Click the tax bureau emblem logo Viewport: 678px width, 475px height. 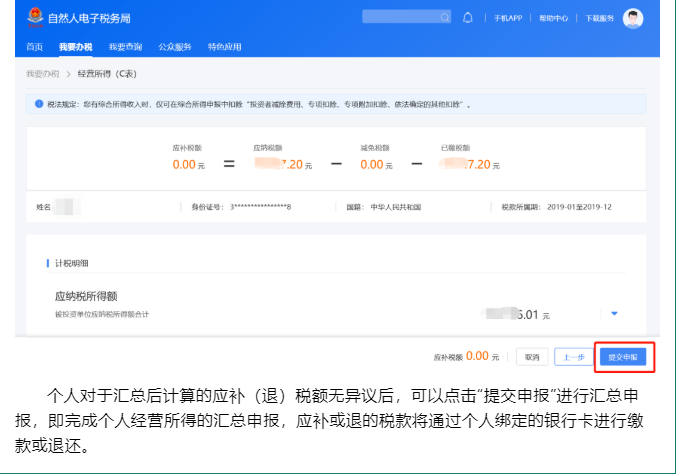(x=33, y=19)
